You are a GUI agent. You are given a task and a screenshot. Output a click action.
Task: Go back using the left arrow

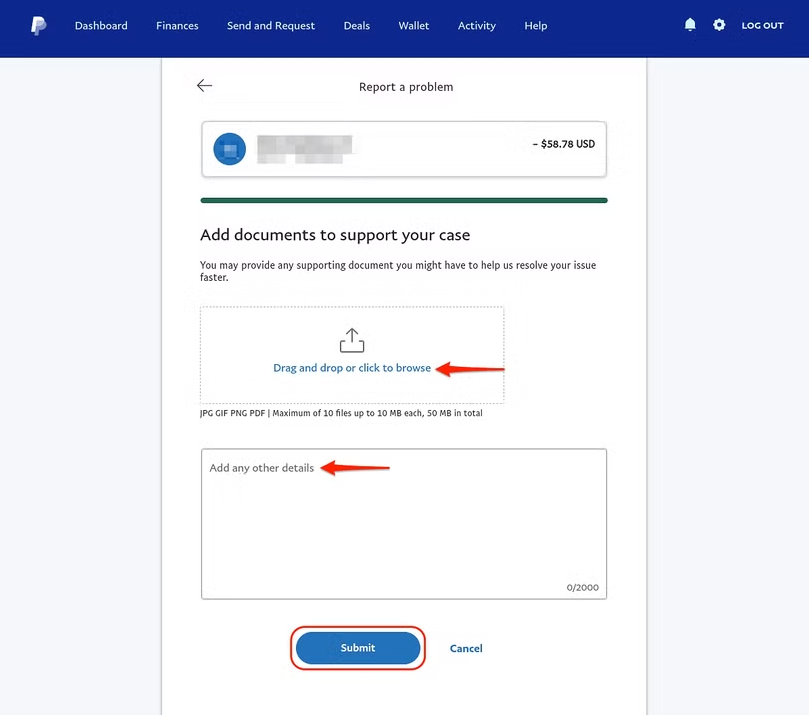(x=204, y=86)
